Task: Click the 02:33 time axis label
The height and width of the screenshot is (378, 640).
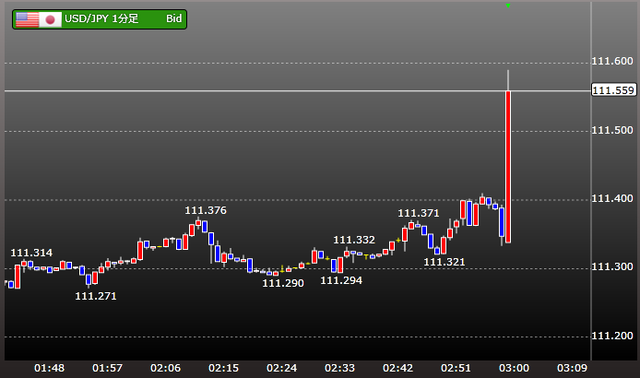Action: click(340, 368)
